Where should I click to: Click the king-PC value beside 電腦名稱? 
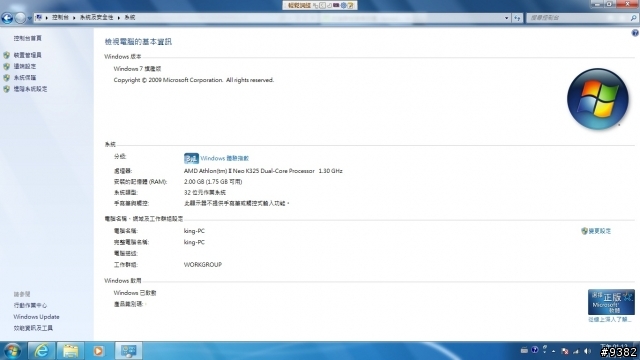click(194, 231)
